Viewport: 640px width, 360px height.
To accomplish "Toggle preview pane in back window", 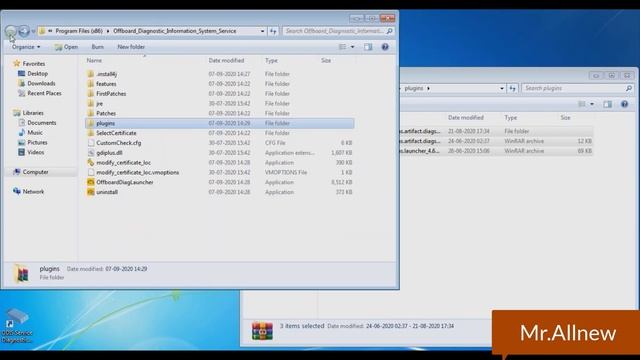I will click(608, 104).
